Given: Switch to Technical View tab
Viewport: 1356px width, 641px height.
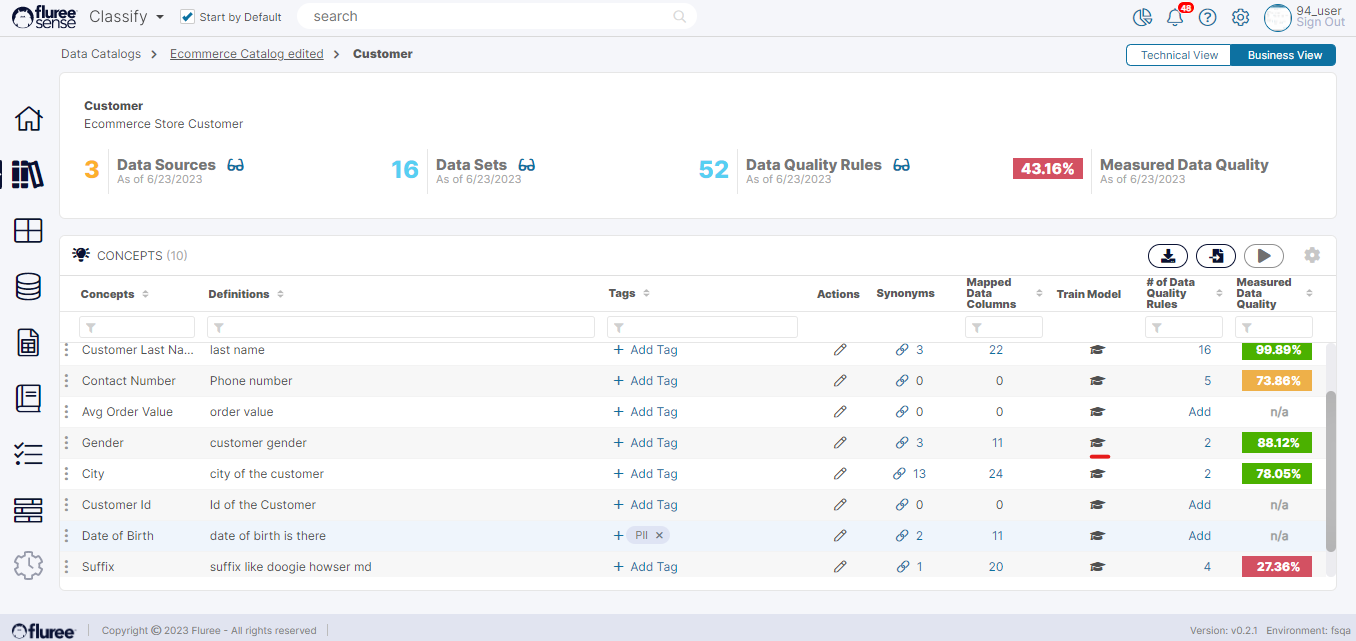Looking at the screenshot, I should [1179, 55].
